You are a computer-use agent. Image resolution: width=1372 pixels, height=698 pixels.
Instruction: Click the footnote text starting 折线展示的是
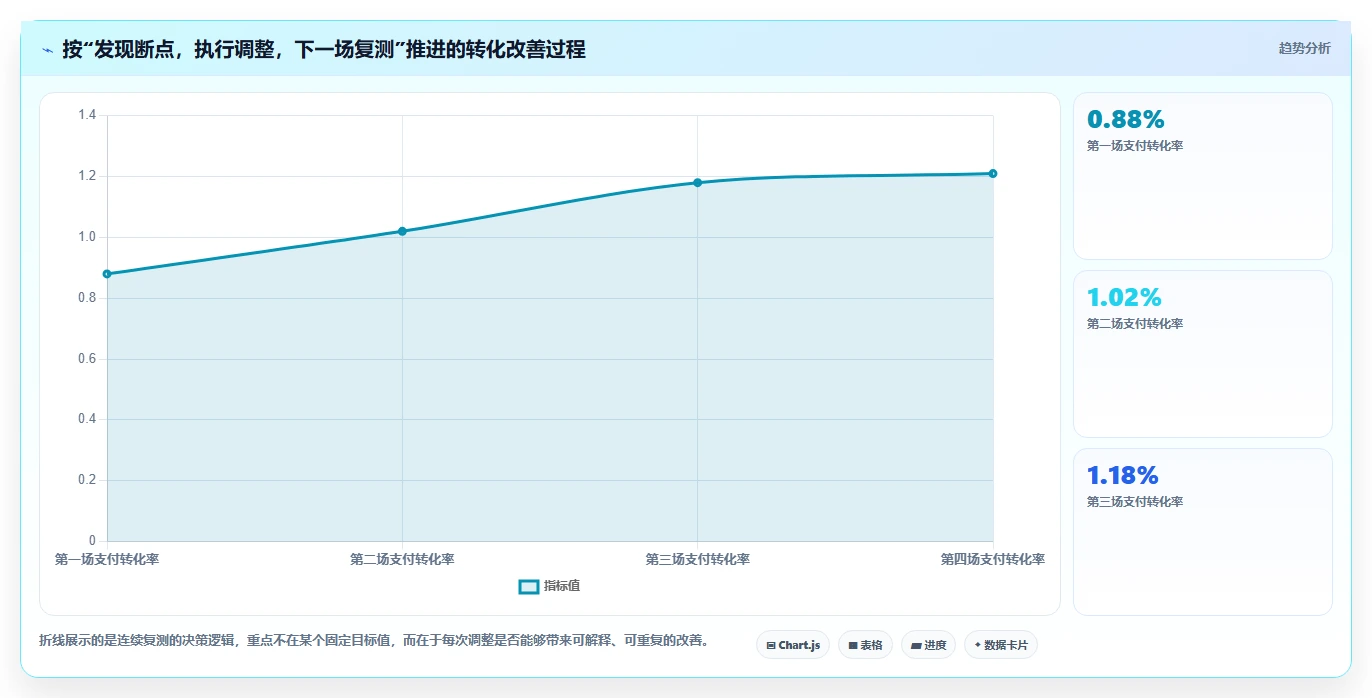point(374,640)
